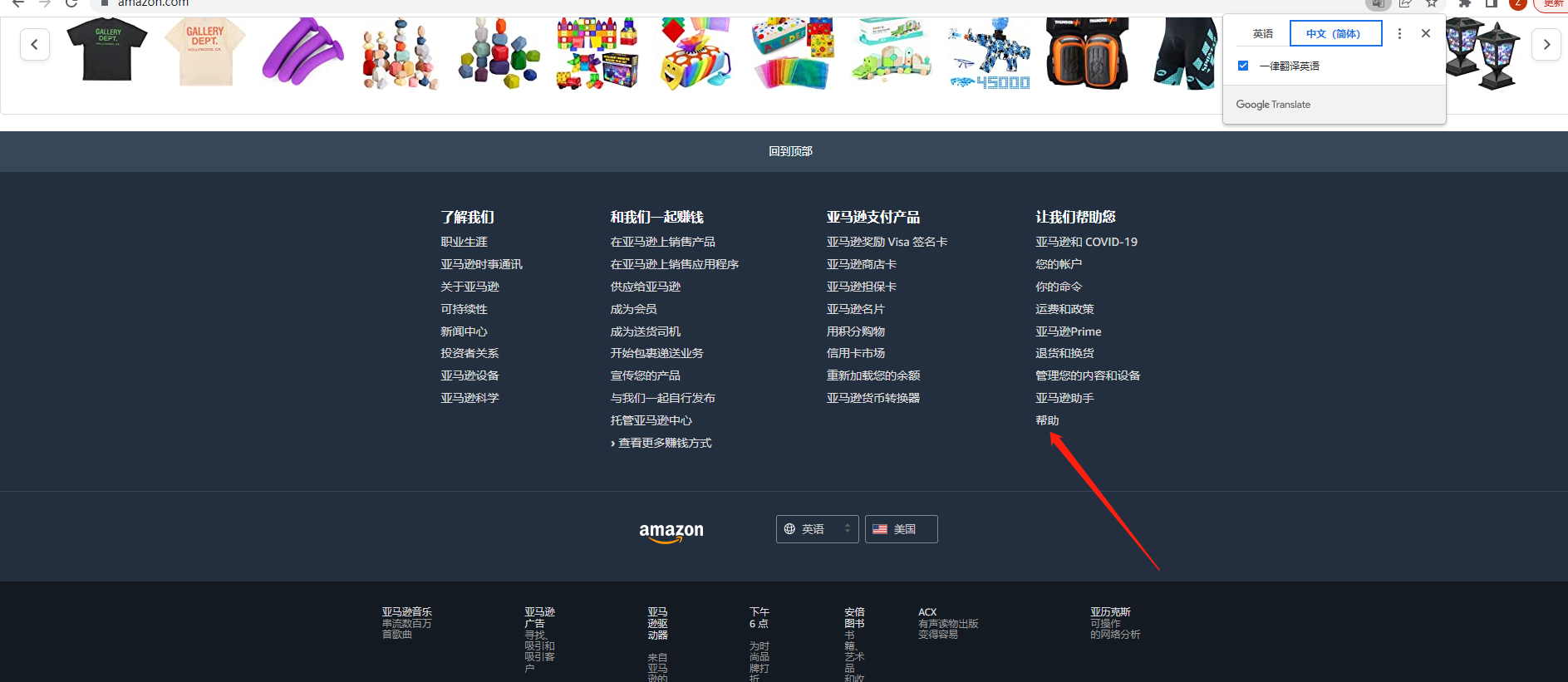This screenshot has width=1568, height=682.
Task: Open the blue toy gun 45000 thumbnail
Action: pos(989,53)
